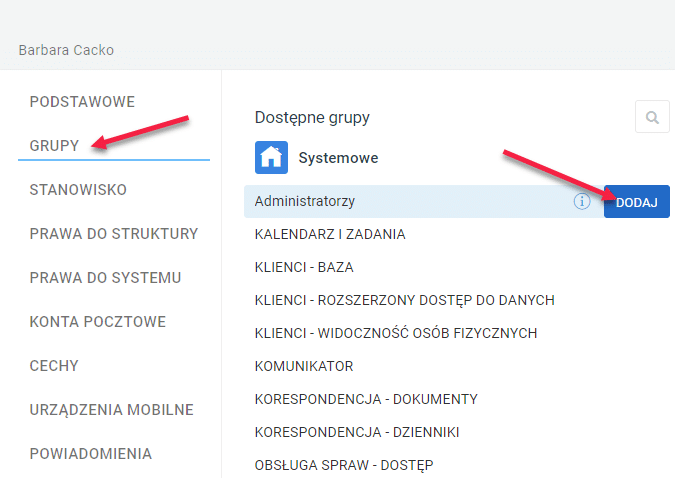Switch to the GRUPY tab

(x=54, y=146)
